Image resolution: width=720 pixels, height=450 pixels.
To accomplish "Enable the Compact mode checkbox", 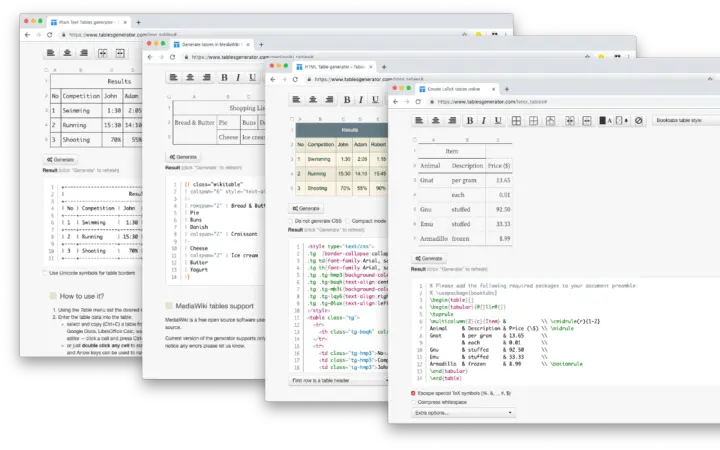I will 348,221.
